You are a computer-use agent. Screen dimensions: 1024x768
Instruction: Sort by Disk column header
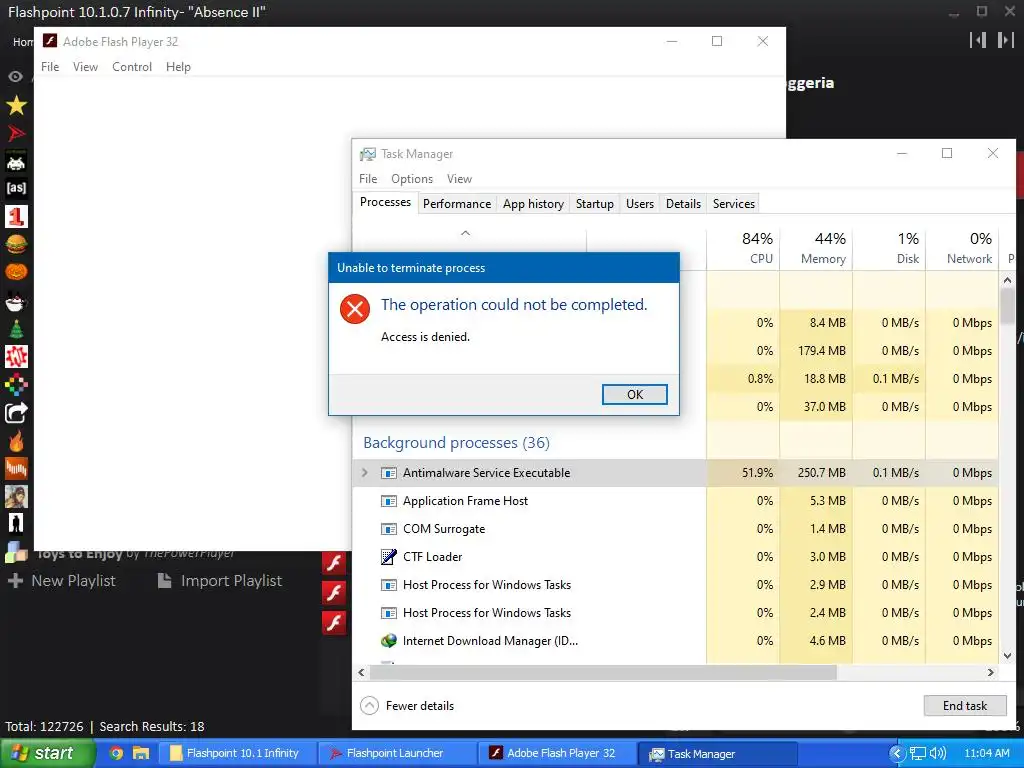click(x=889, y=248)
